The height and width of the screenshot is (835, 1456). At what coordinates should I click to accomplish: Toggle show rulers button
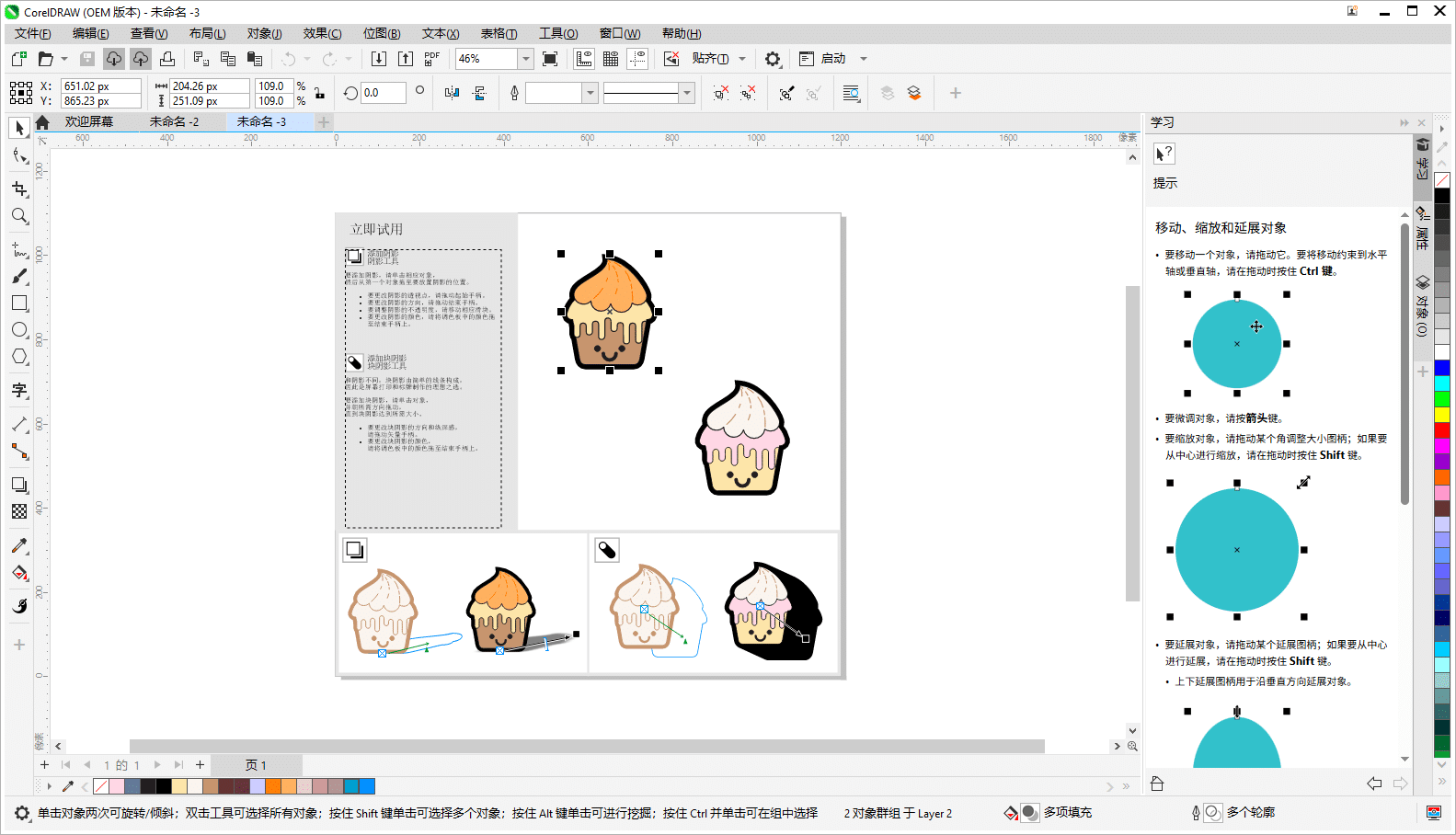tap(583, 59)
